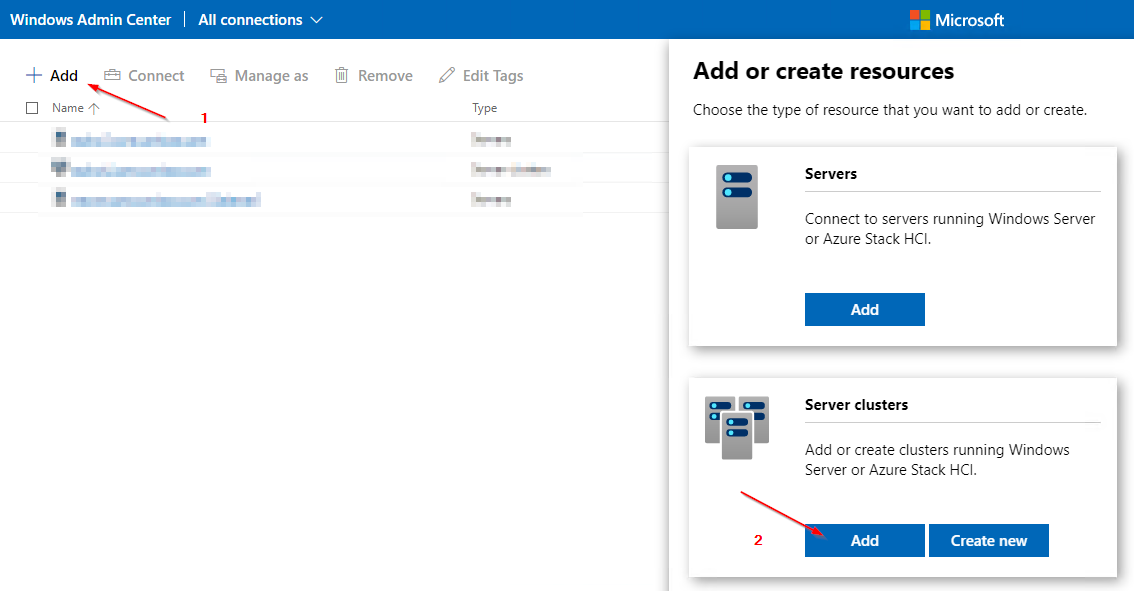Click Create new in Server clusters card
1134x591 pixels.
(x=989, y=540)
